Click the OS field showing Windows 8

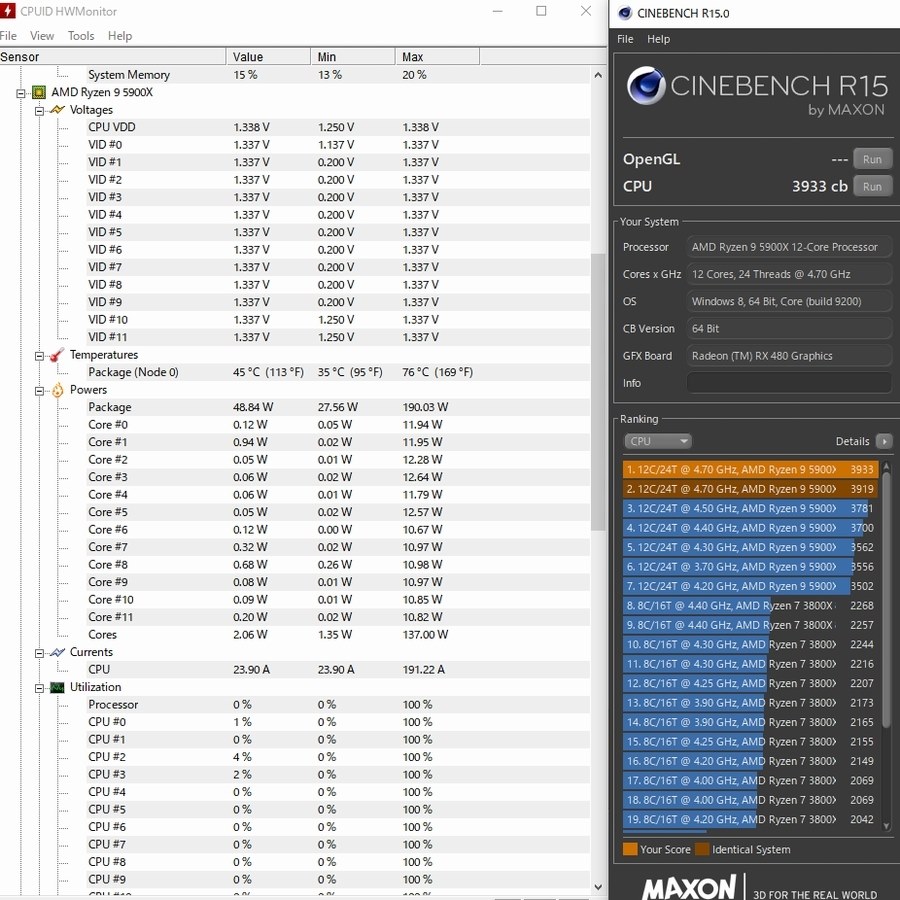[789, 301]
